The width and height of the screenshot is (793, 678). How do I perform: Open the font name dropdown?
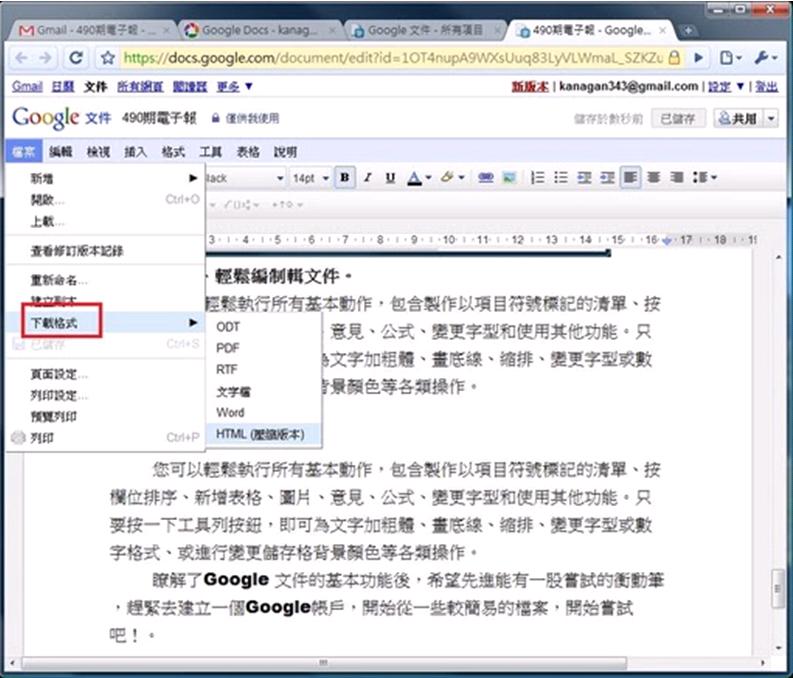245,178
